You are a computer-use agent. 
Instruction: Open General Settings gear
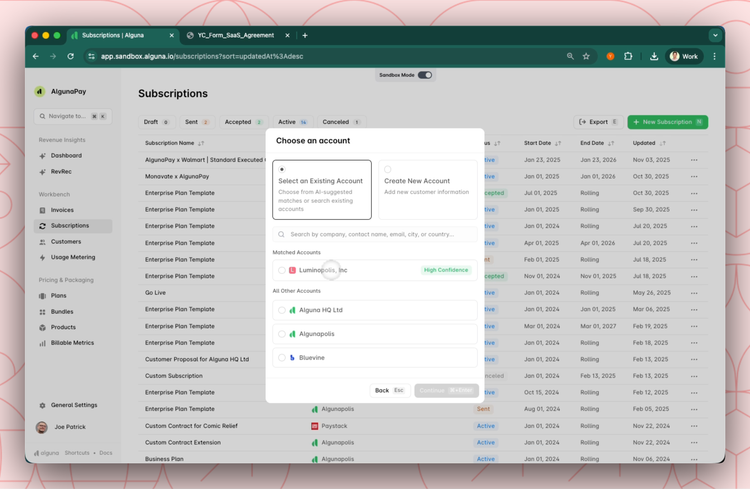point(42,405)
